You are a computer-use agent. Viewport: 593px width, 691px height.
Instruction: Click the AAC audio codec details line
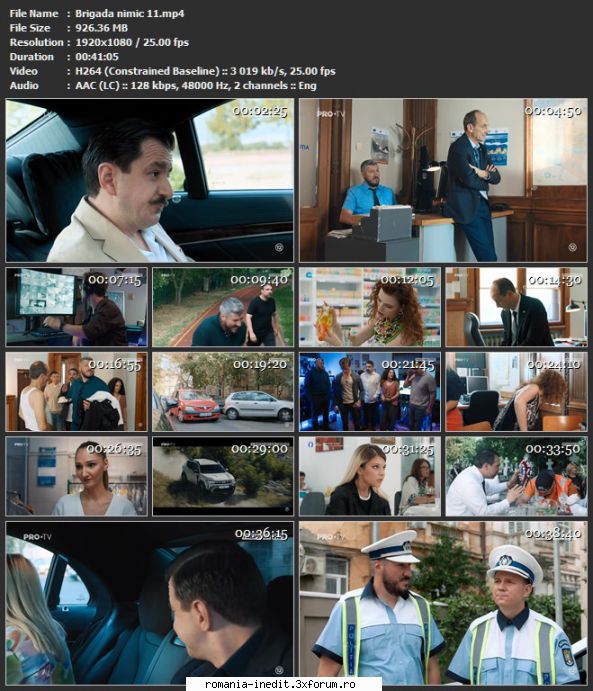click(196, 85)
